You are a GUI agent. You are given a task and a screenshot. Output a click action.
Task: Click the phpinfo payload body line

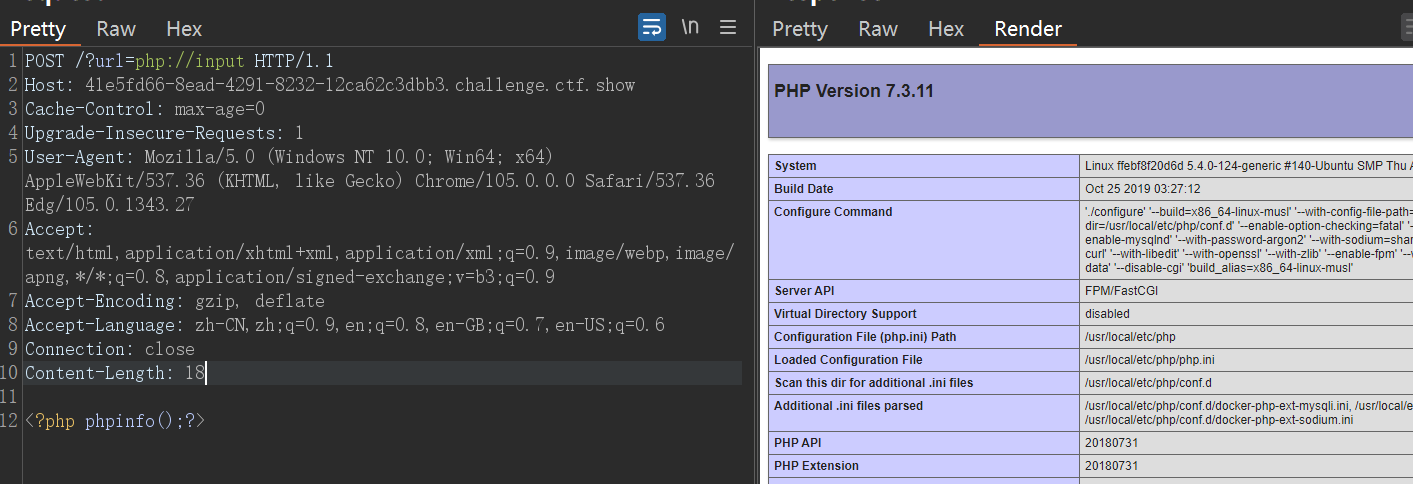[115, 421]
